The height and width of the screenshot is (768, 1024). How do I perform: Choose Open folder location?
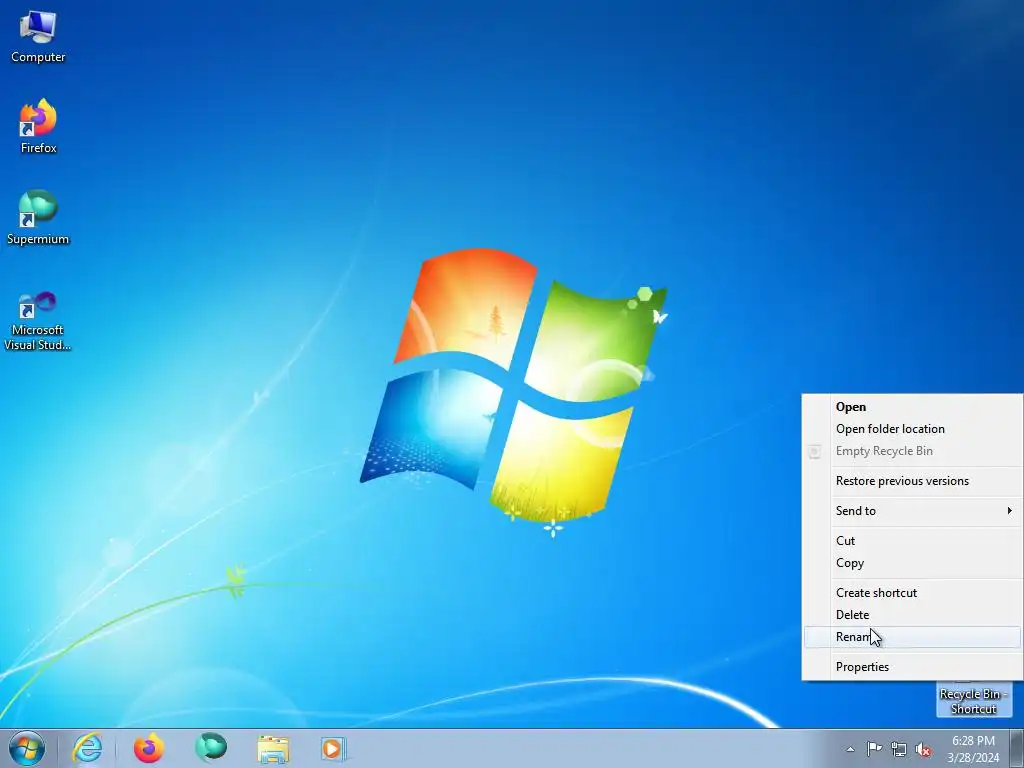[912, 429]
